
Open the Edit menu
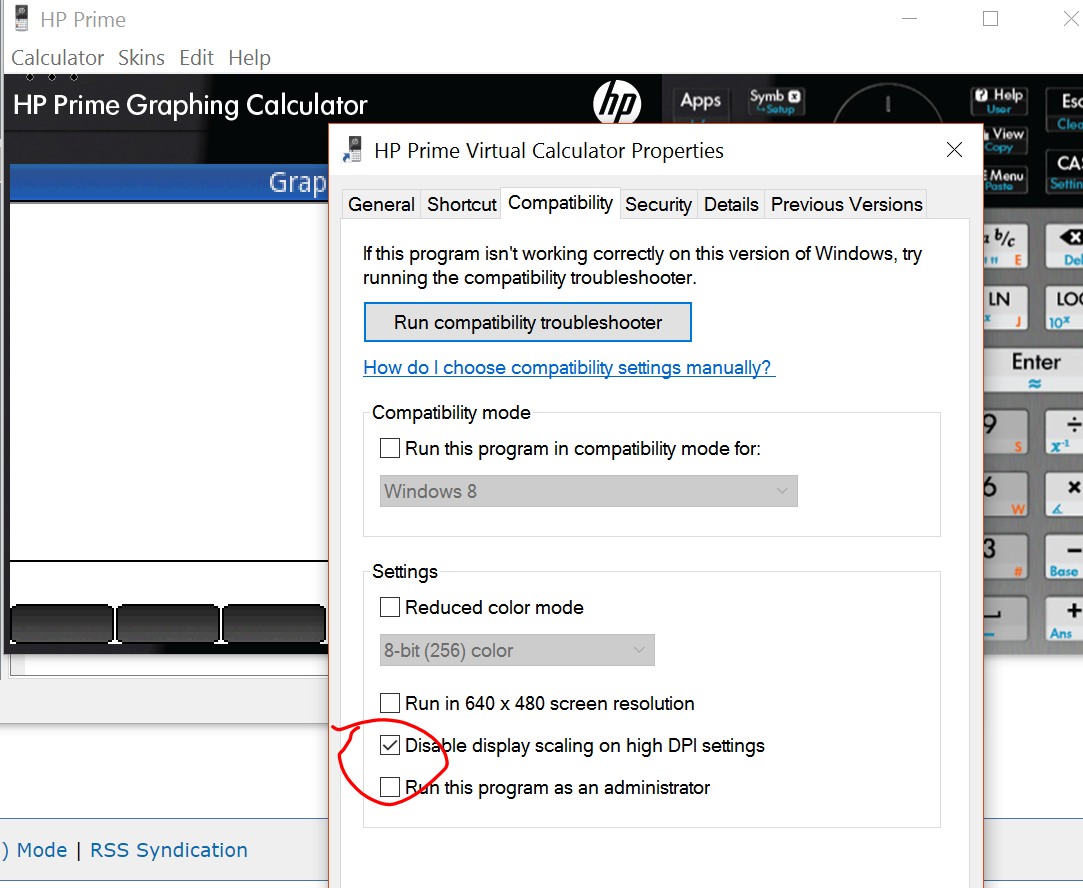(196, 57)
